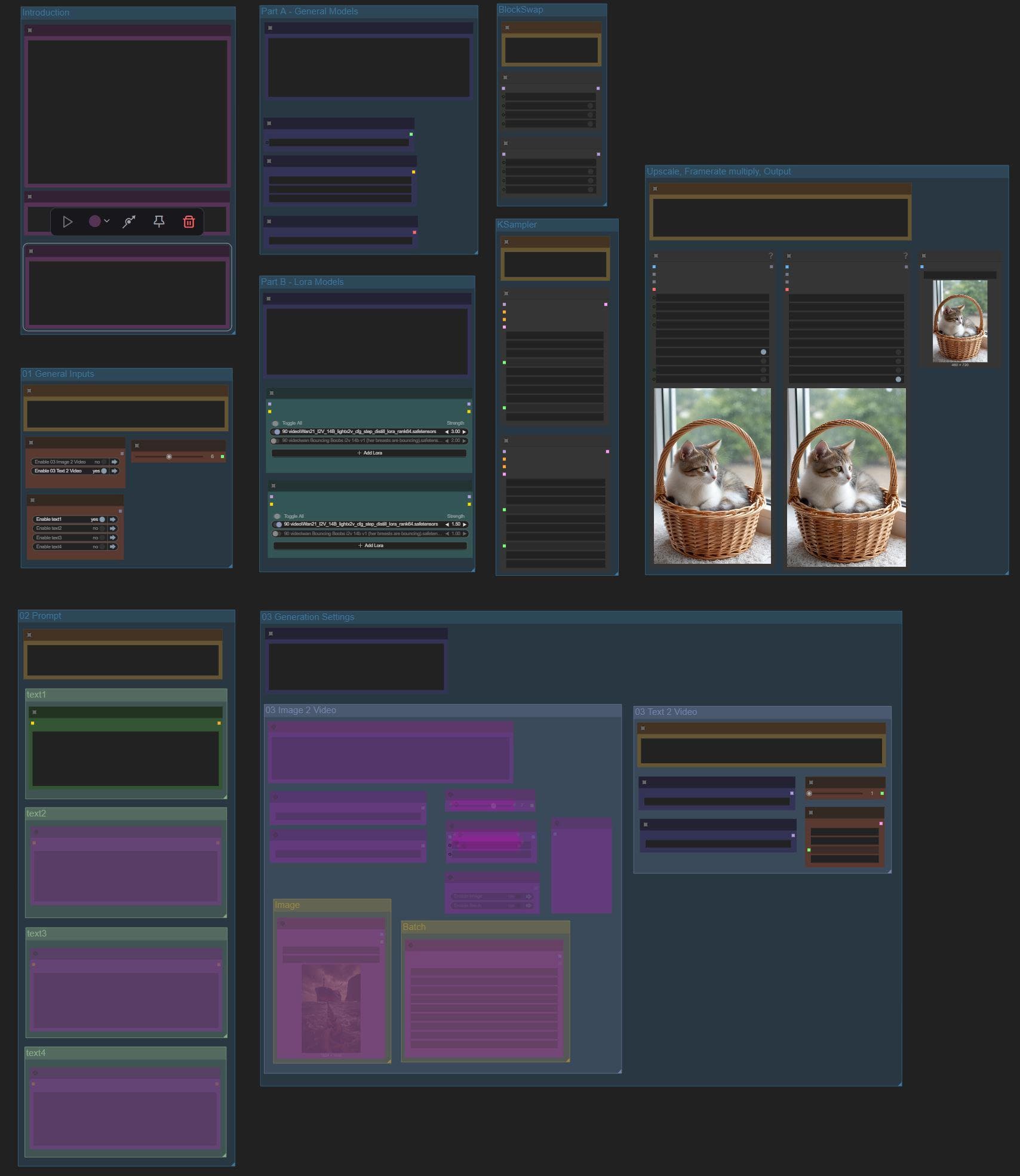Screen dimensions: 1020x1176
Task: Toggle Enable 03 Text 2 Video switch
Action: tap(103, 471)
